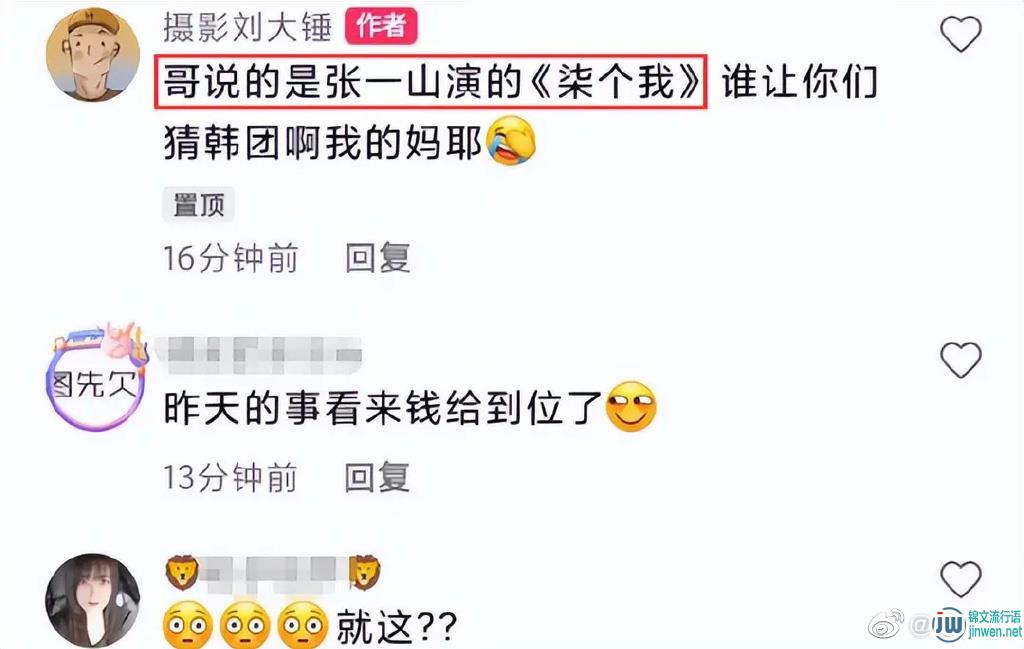Like the comment by 摄影刘大锤
Image resolution: width=1024 pixels, height=649 pixels.
961,34
